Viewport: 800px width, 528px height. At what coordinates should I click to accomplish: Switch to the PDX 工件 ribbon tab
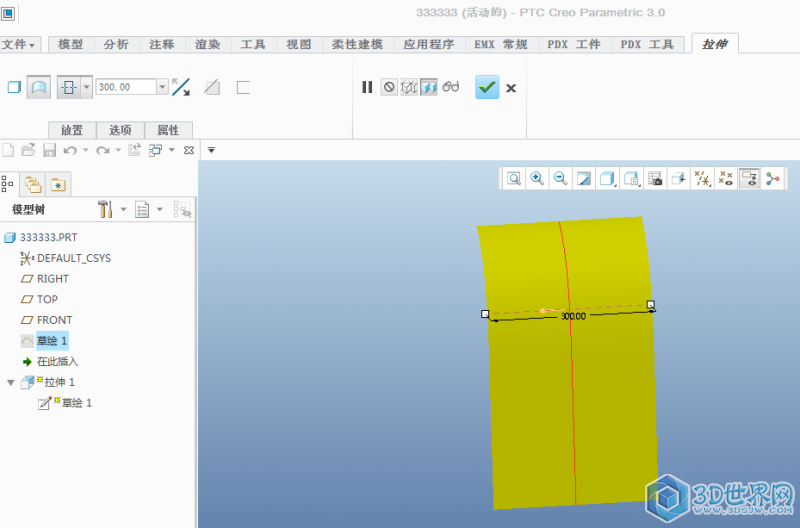coord(574,44)
